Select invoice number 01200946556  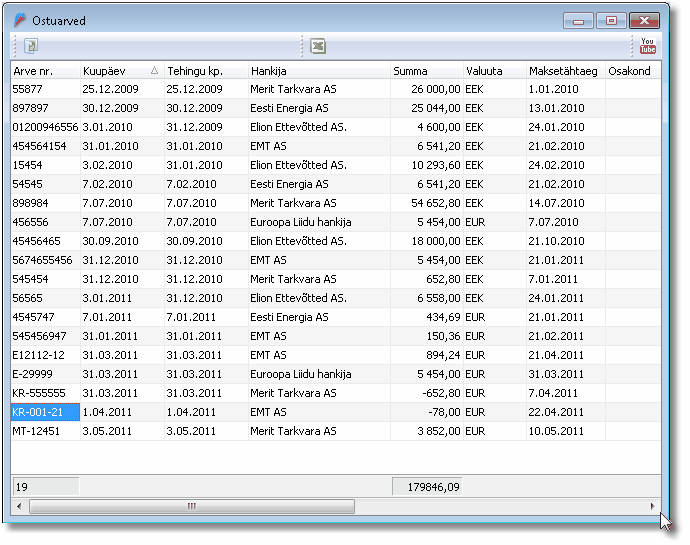[45, 127]
